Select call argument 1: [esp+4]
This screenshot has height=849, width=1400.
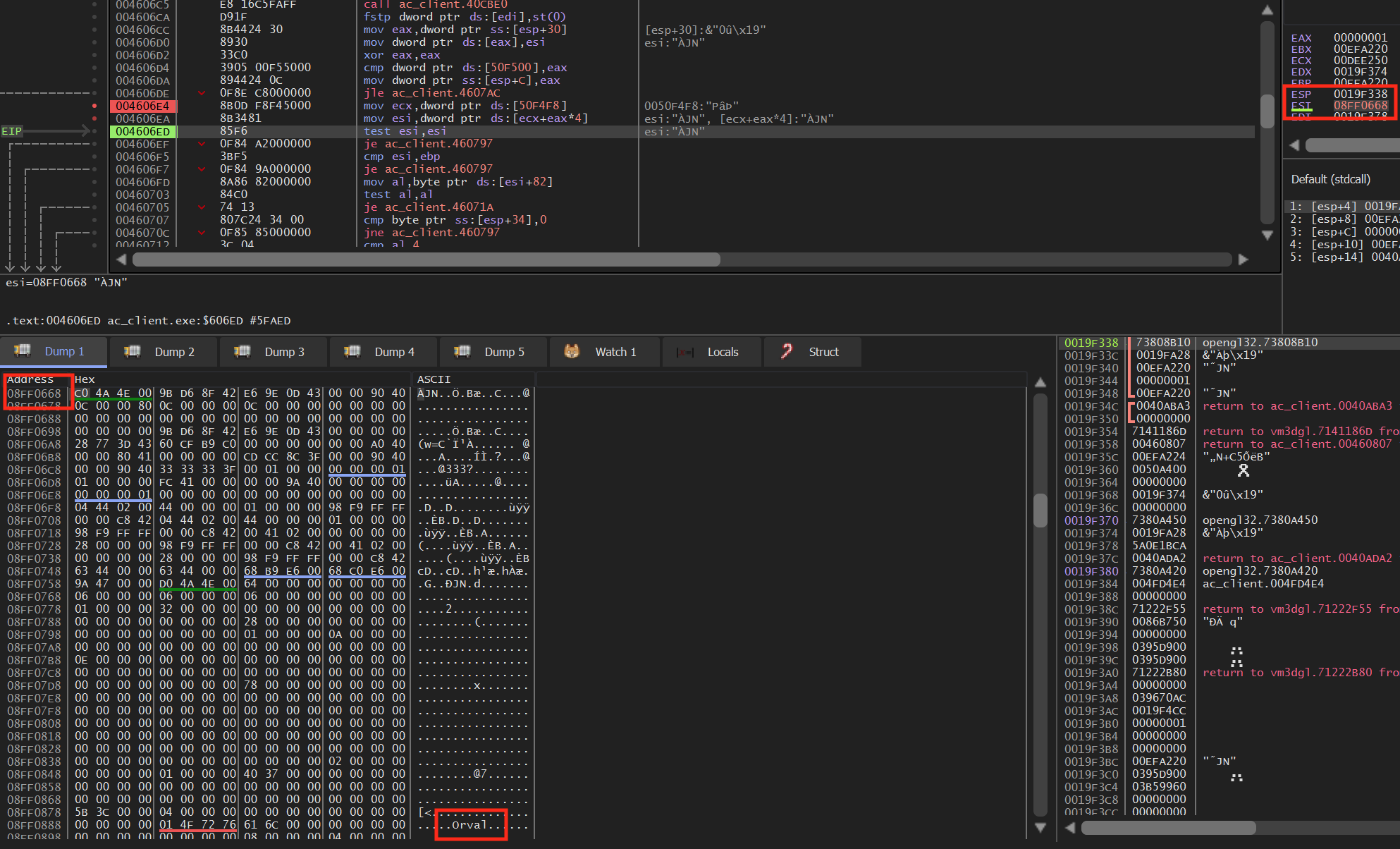1343,207
